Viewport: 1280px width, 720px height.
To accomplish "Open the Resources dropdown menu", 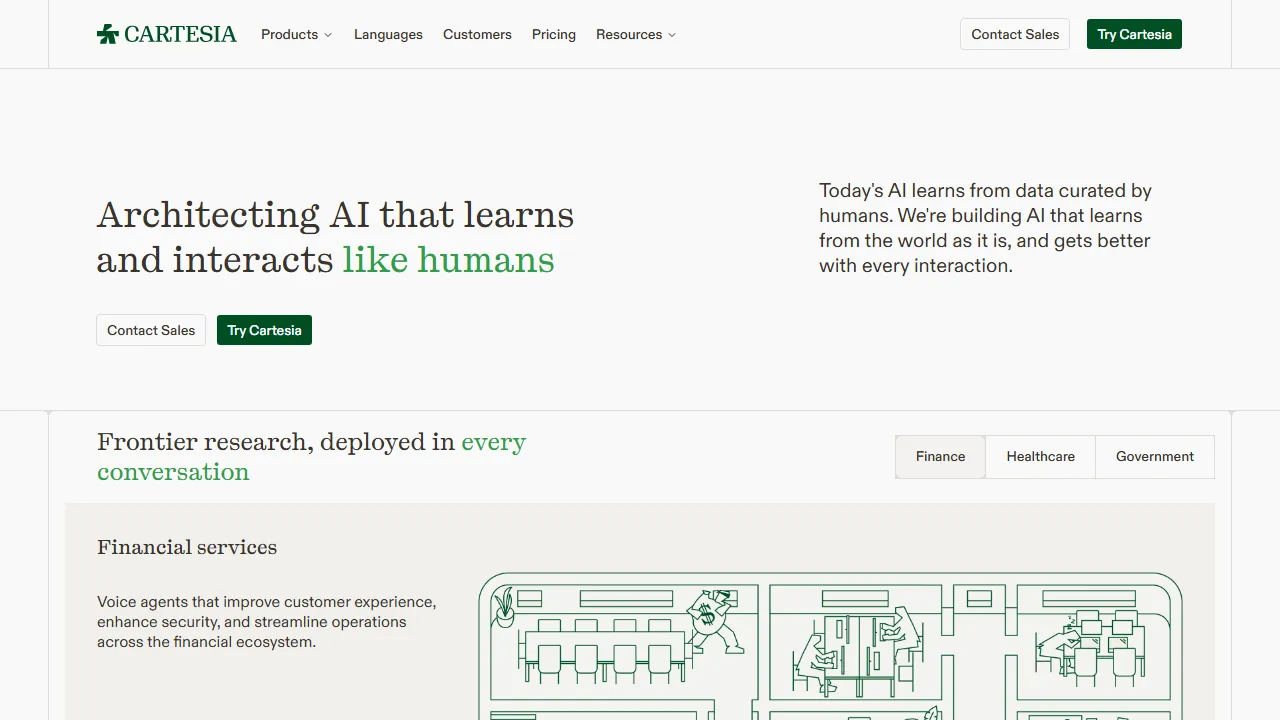I will pyautogui.click(x=636, y=34).
